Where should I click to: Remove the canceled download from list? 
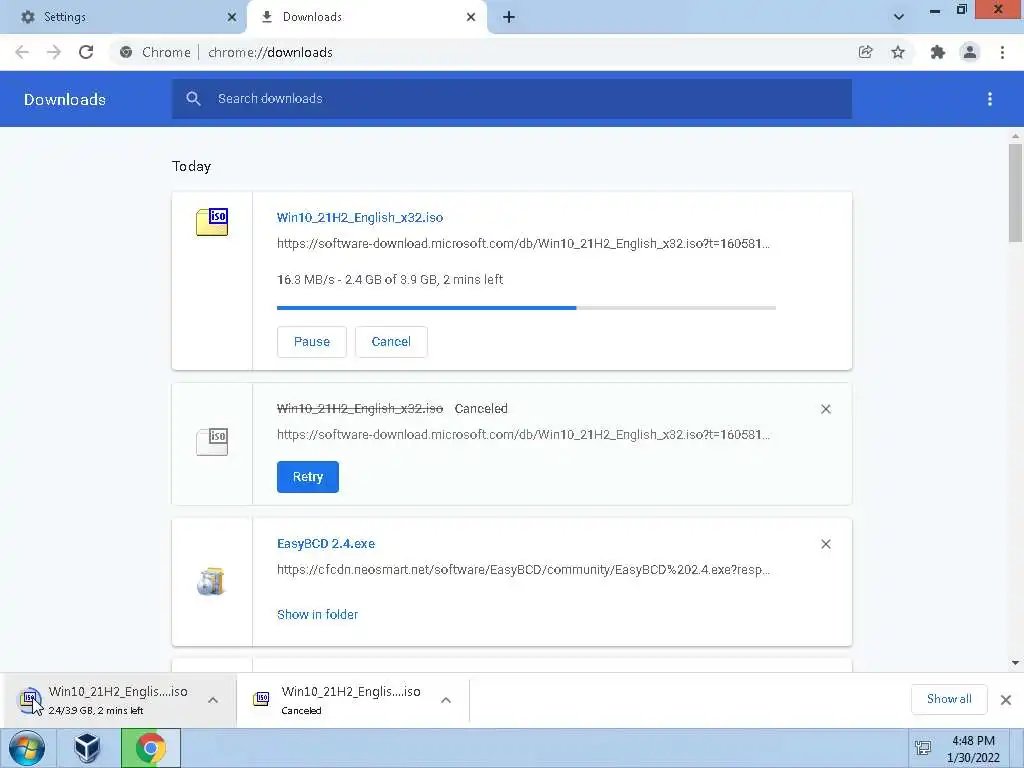(825, 409)
